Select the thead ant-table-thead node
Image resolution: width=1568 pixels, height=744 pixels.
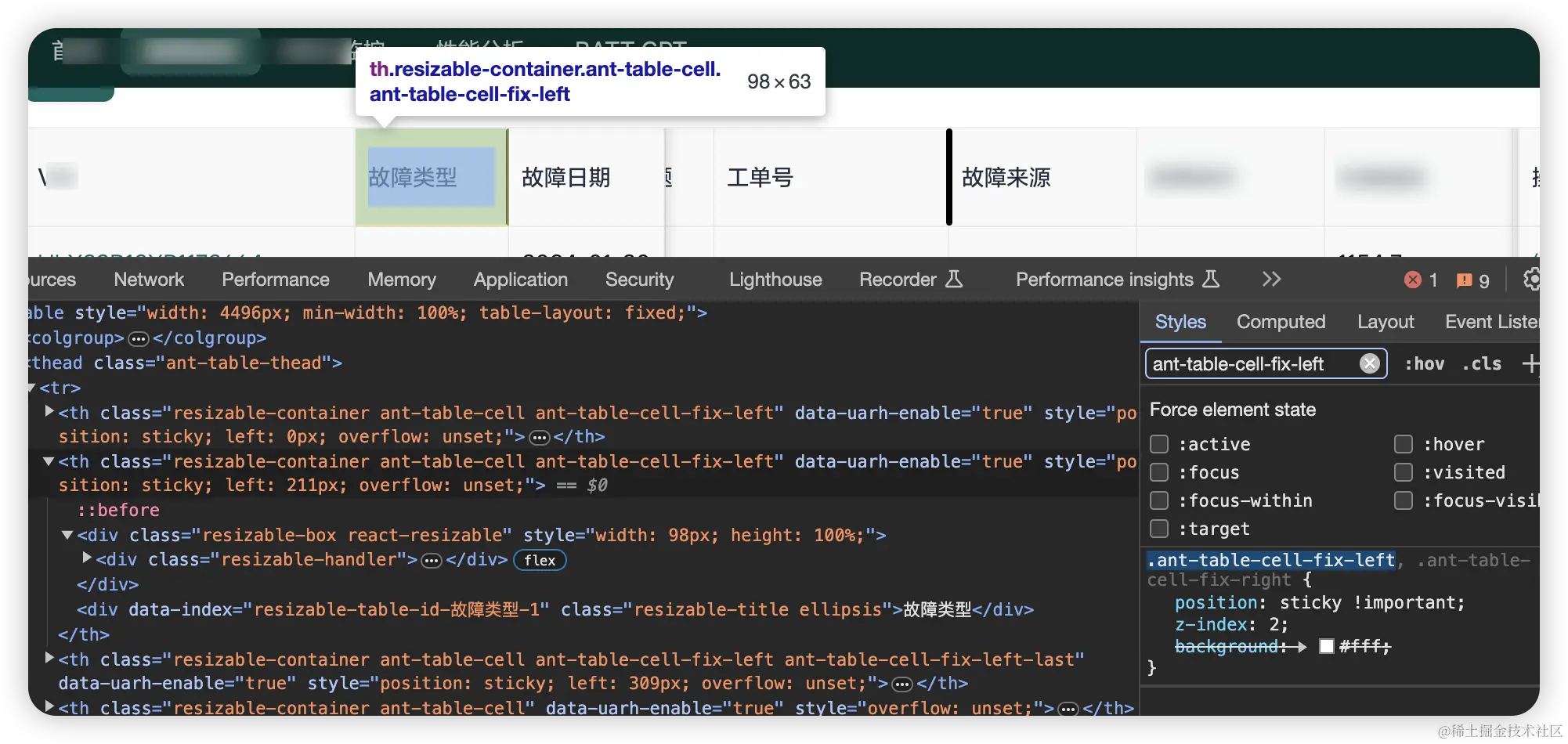[185, 363]
